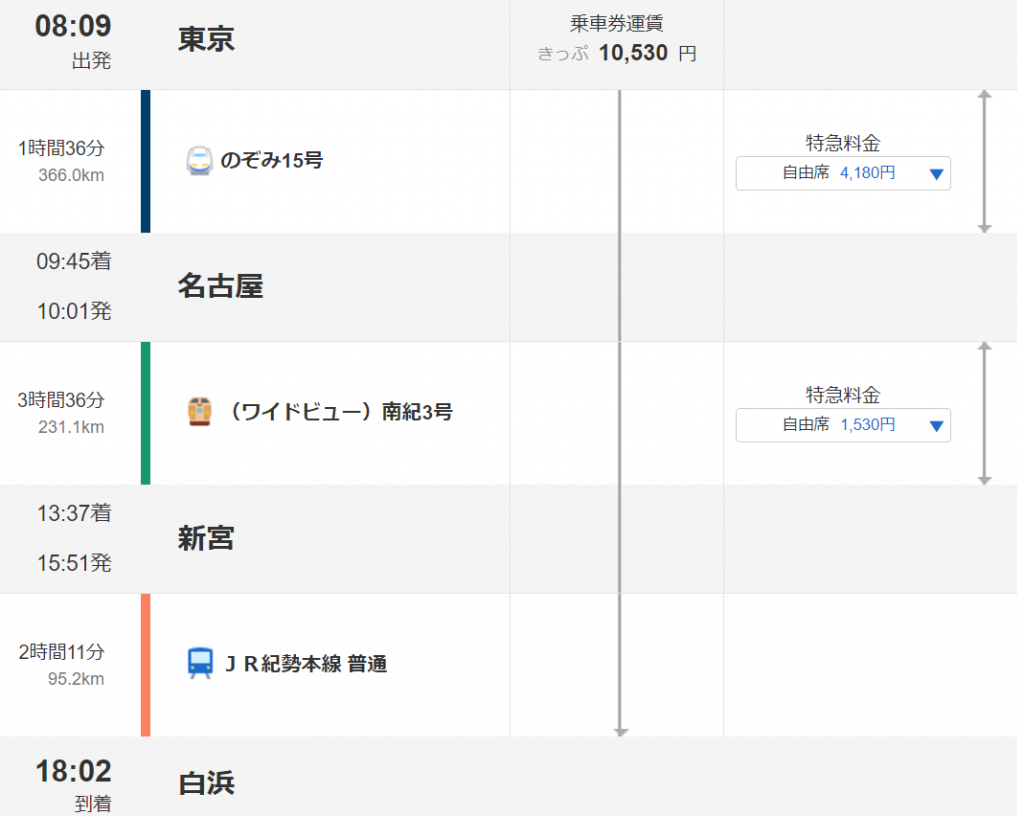
Task: Open the 自由席 1,530円 seat dropdown
Action: pyautogui.click(x=842, y=426)
